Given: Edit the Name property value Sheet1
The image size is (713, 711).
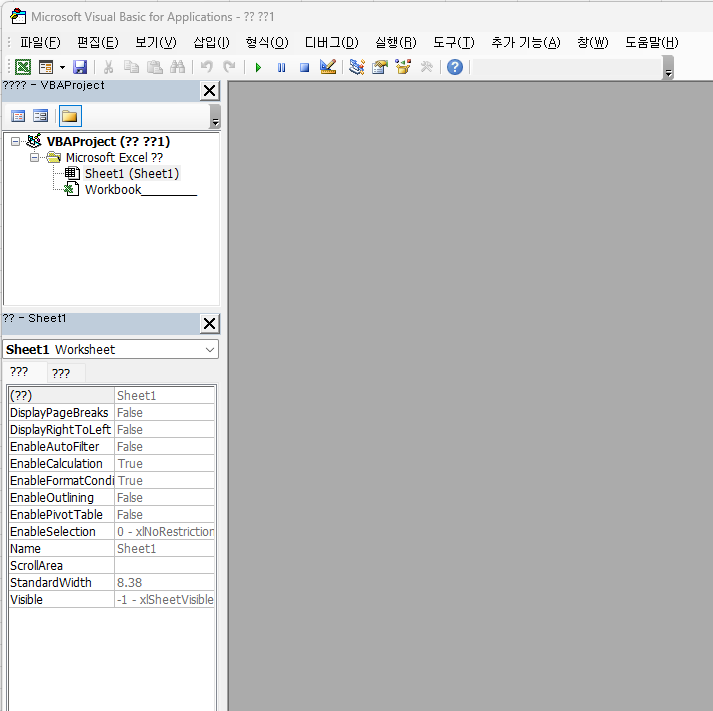Looking at the screenshot, I should (x=164, y=549).
